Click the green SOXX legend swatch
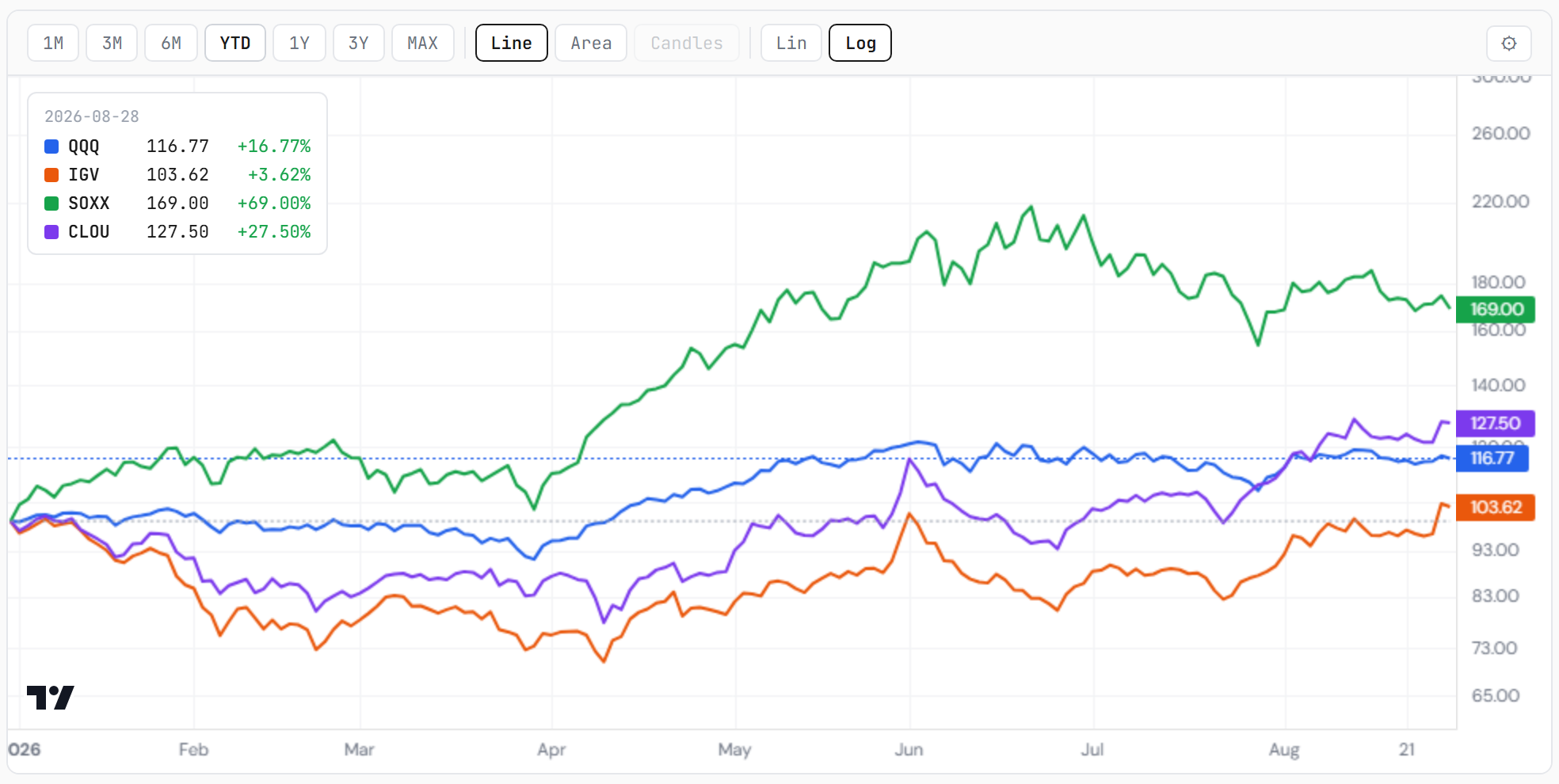Screen dimensions: 1559x784 (x=51, y=204)
